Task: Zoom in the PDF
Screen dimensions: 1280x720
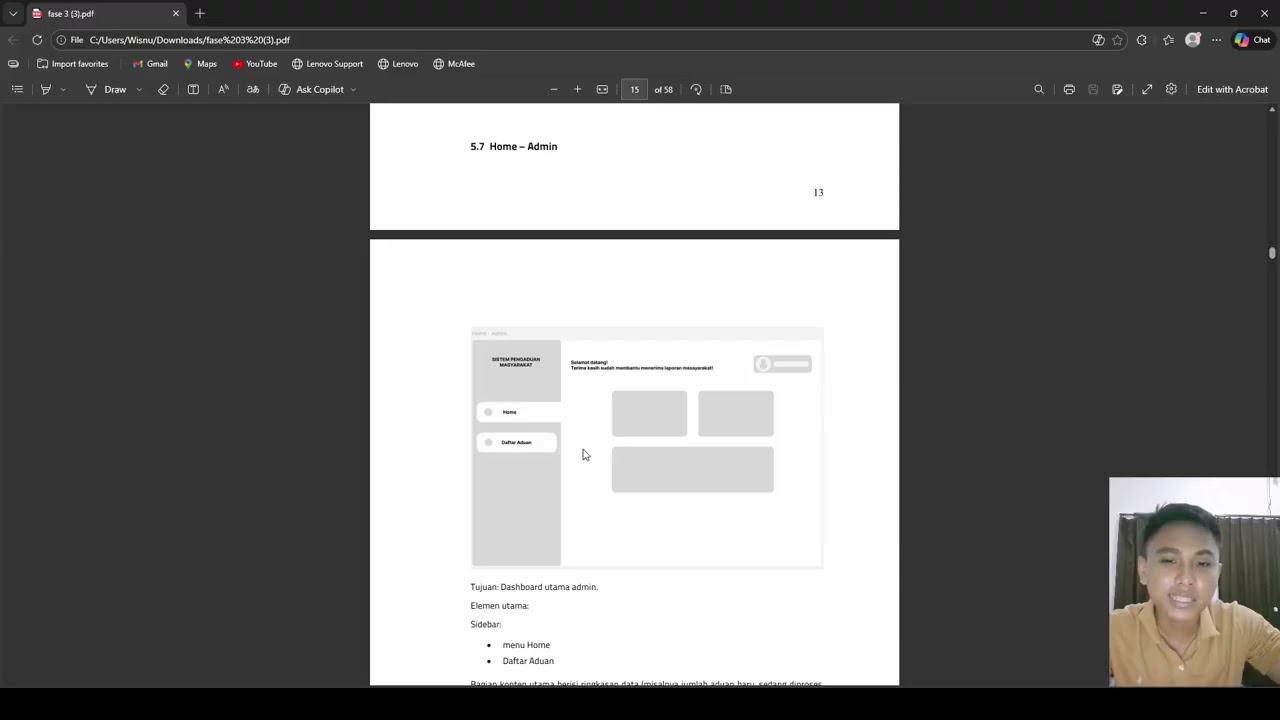Action: (577, 89)
